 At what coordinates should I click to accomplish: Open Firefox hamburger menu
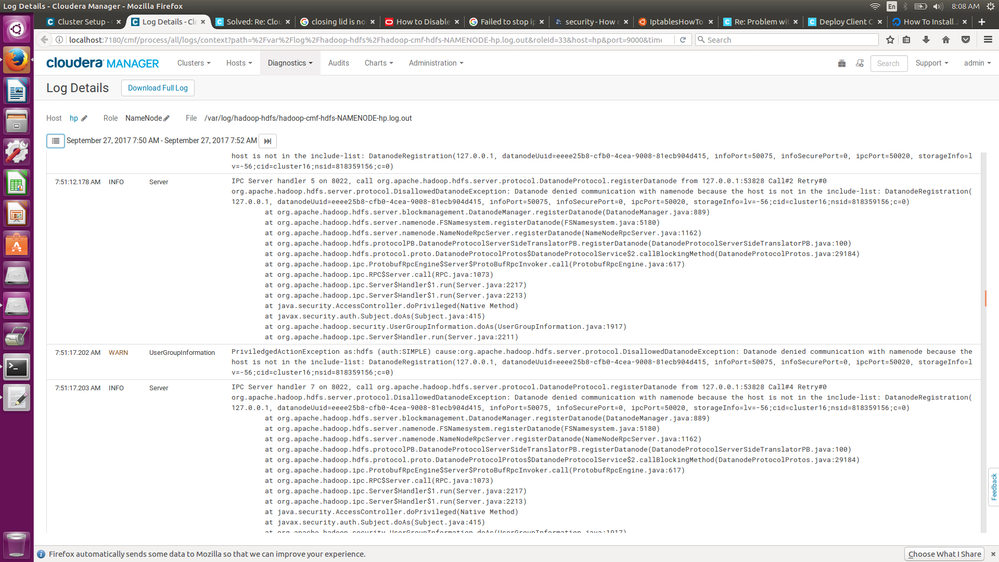pyautogui.click(x=988, y=40)
